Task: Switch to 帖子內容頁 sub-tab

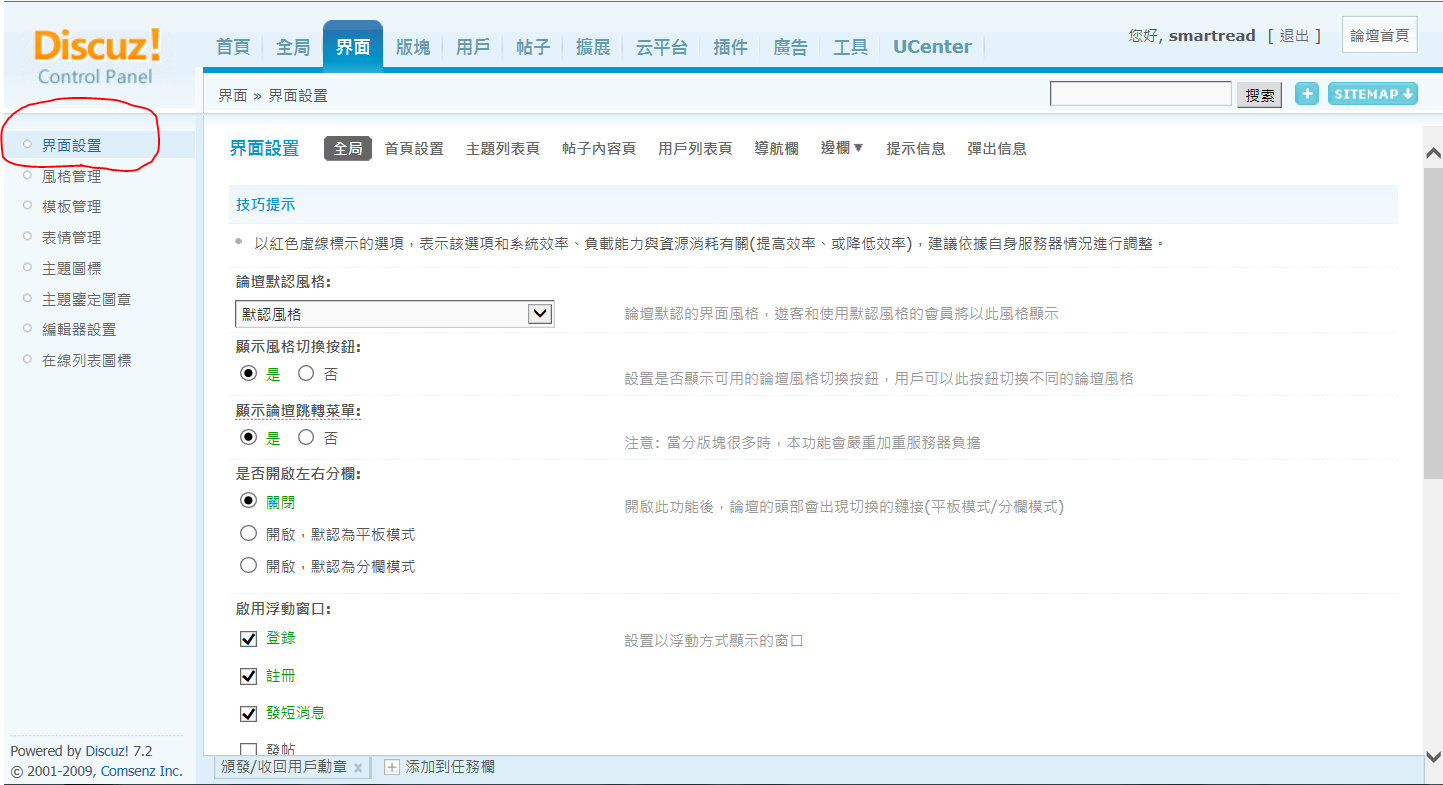Action: click(599, 148)
